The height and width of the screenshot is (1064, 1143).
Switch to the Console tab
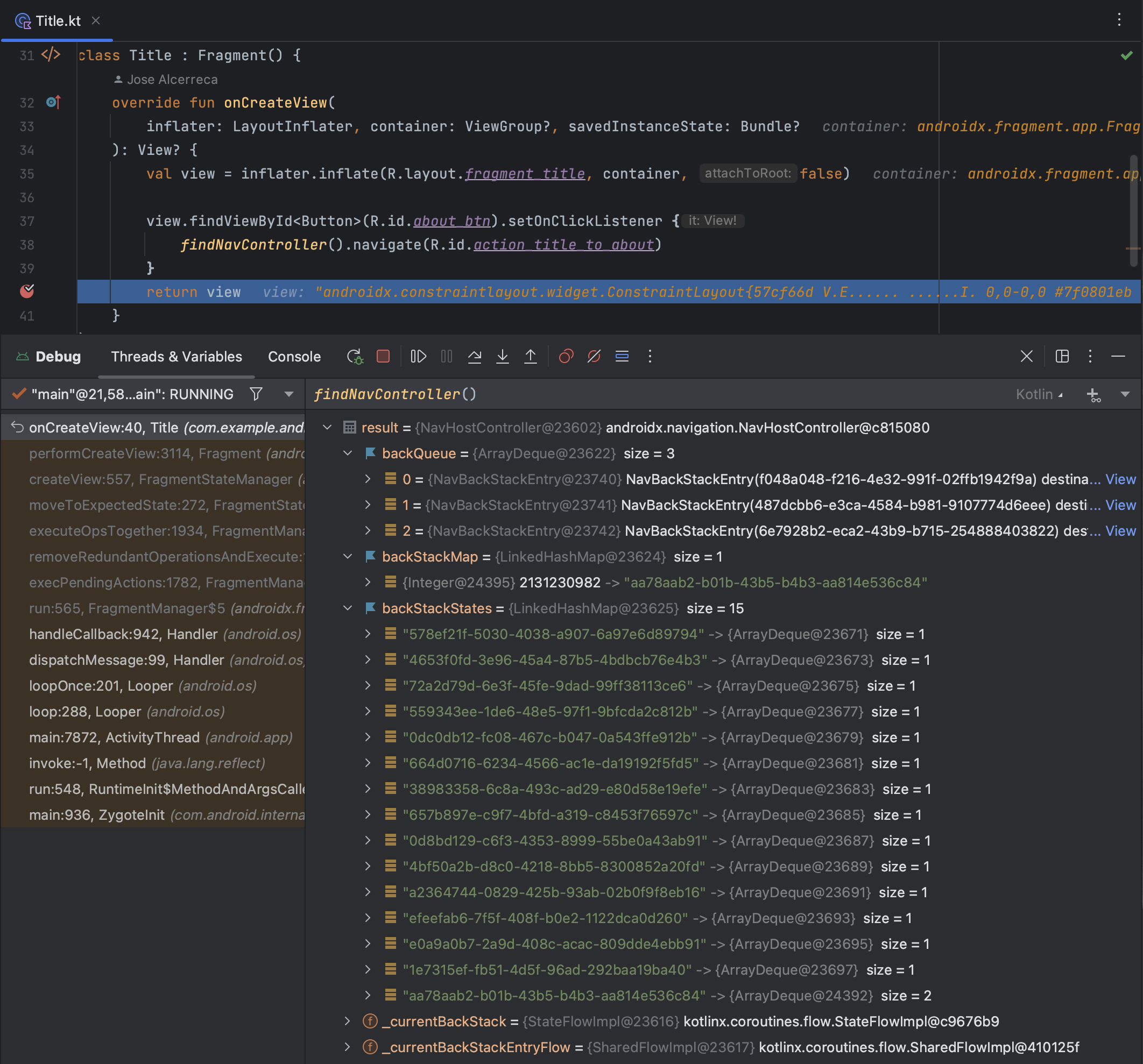coord(294,357)
